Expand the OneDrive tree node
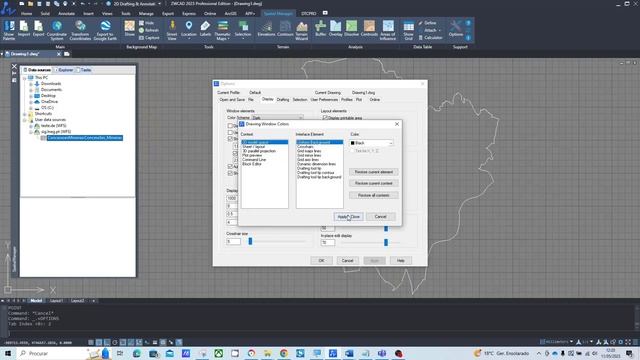Viewport: 640px width, 360px height. tap(31, 102)
